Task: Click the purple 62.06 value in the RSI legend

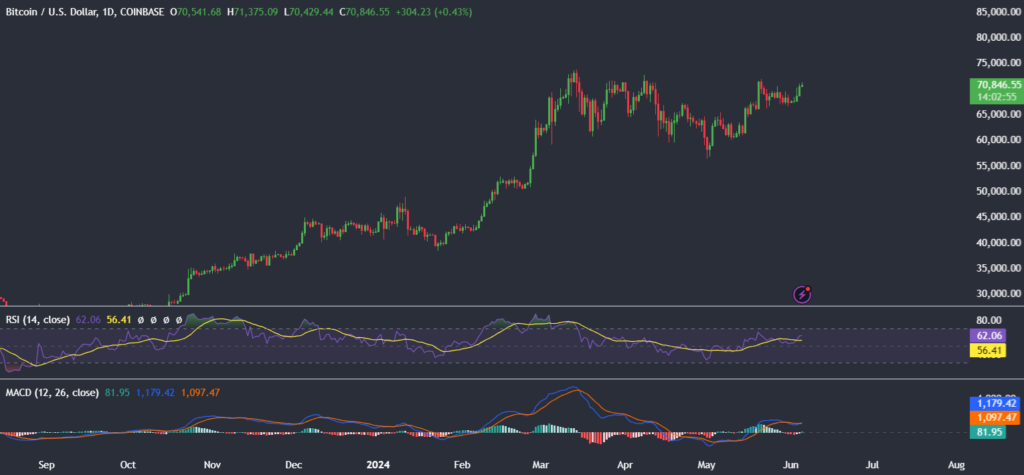Action: (x=88, y=320)
